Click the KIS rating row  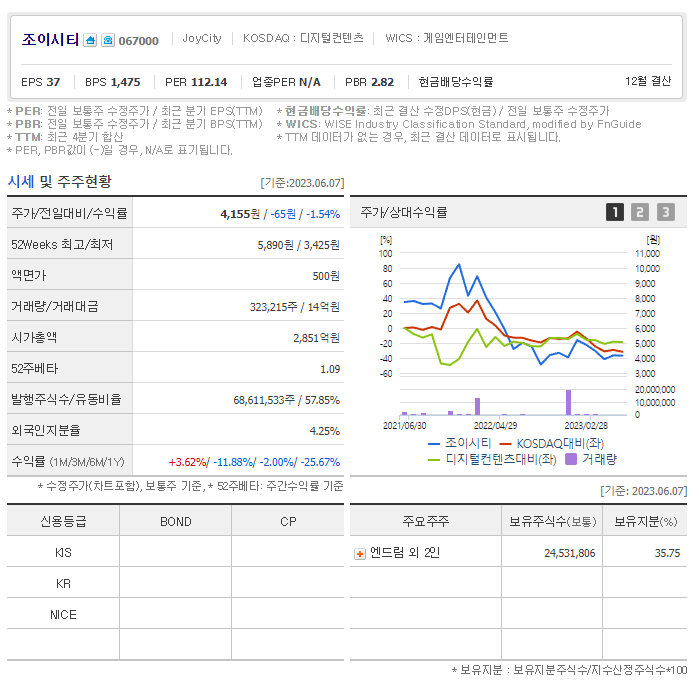pos(175,552)
